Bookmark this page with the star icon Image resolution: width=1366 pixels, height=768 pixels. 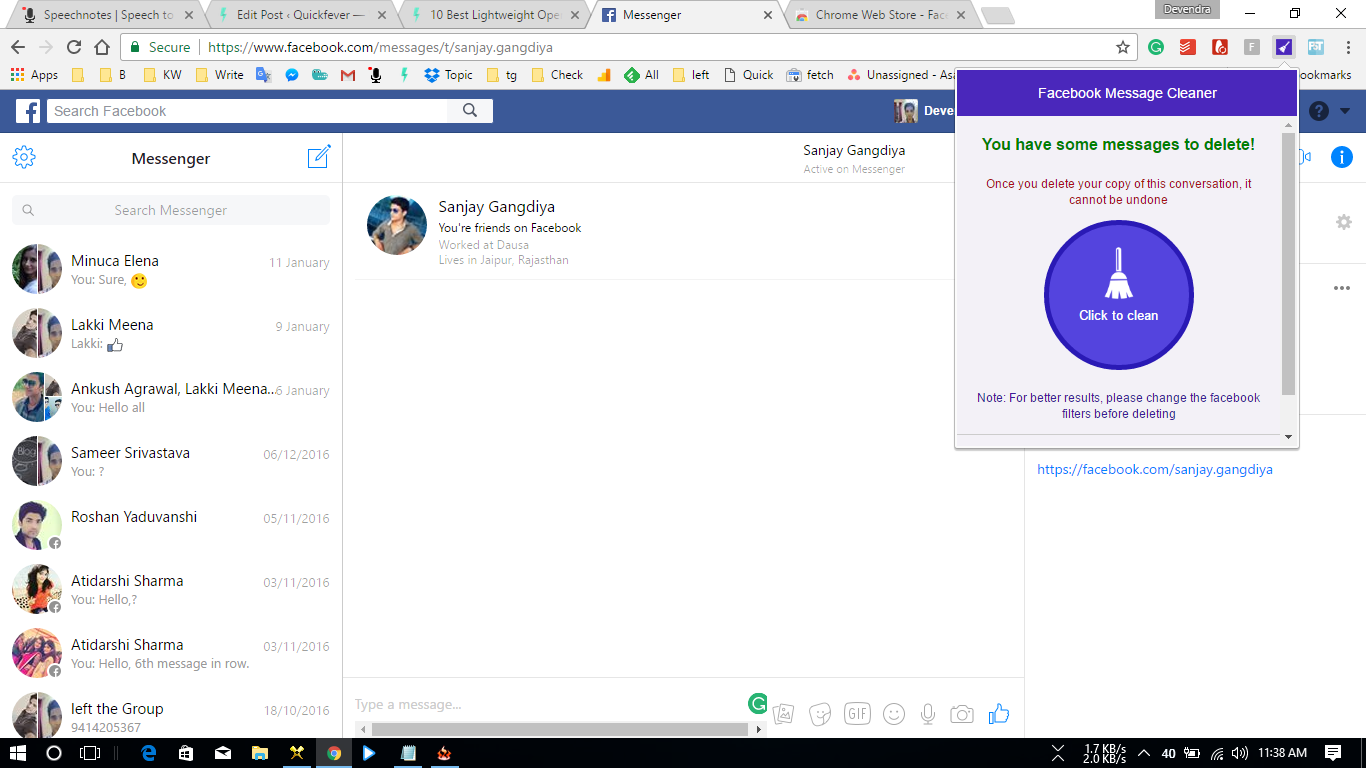point(1123,47)
